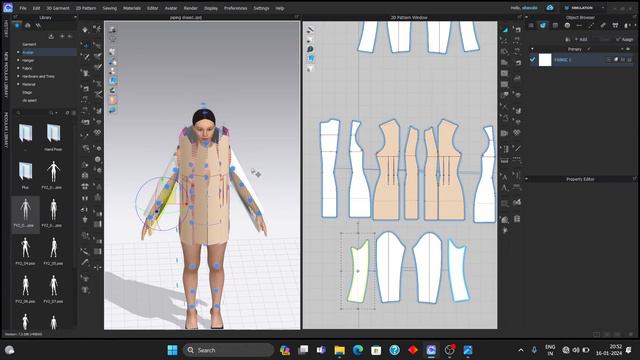Viewport: 640px width, 360px height.
Task: Click the CLO app logo icon
Action: [8, 7]
